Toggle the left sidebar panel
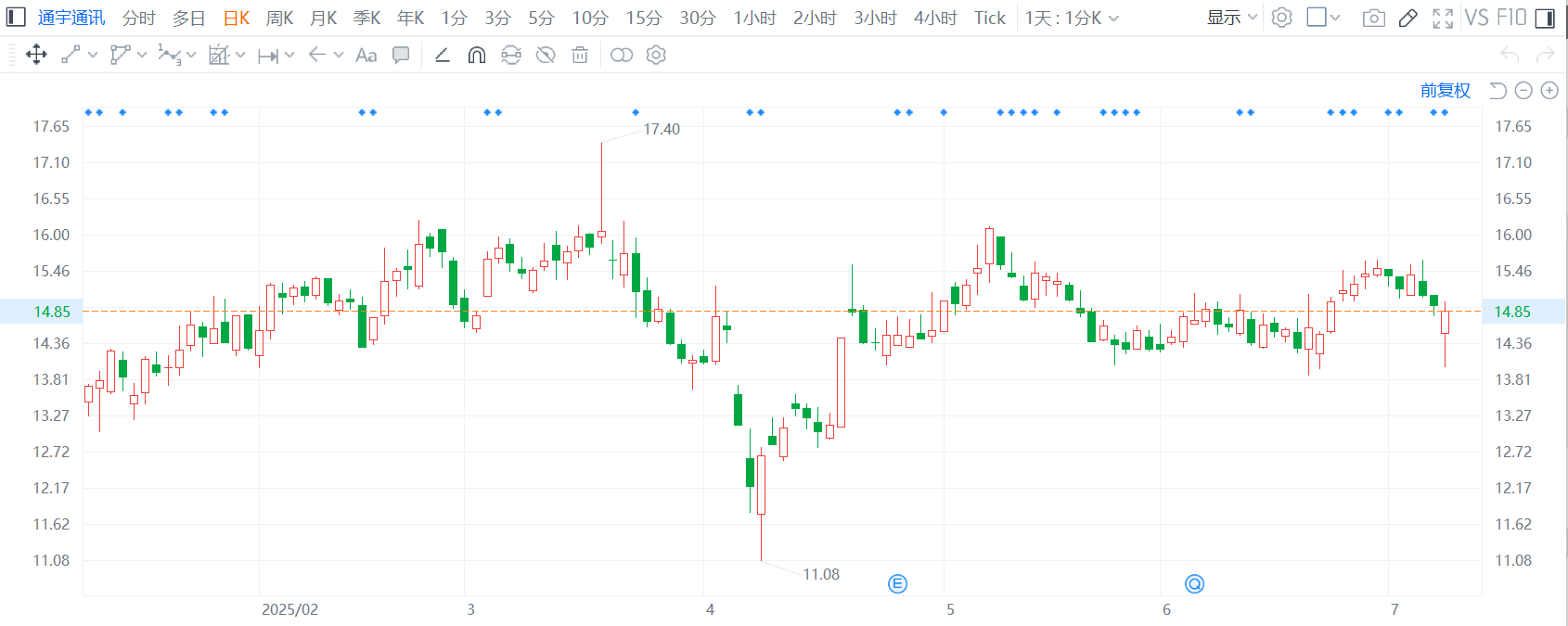1568x626 pixels. [16, 18]
